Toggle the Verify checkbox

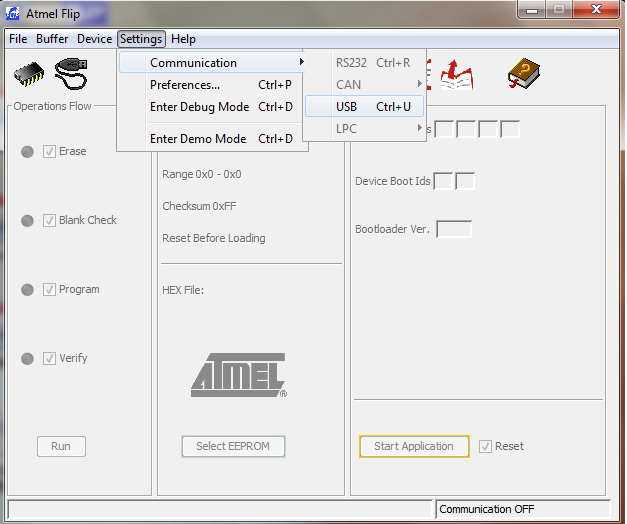pos(49,358)
